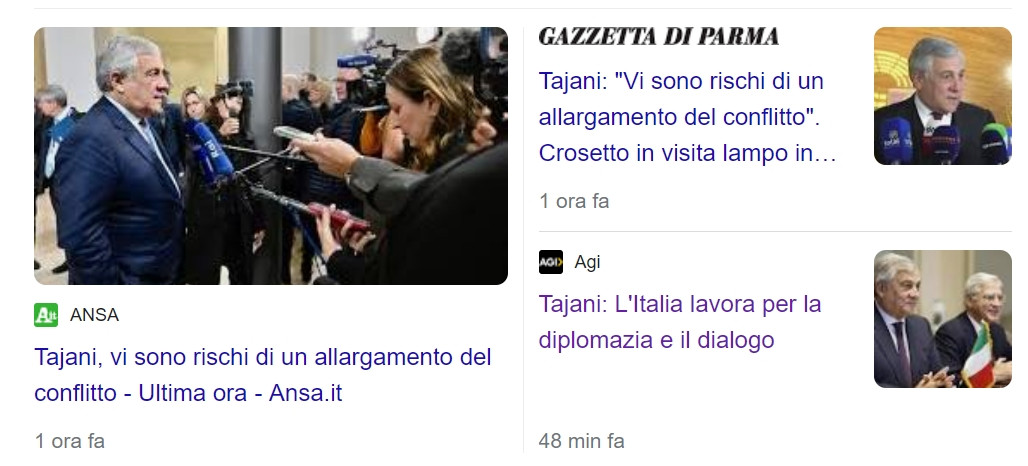Click the ANSA source name label
Screen dimensions: 1028x466
click(94, 315)
